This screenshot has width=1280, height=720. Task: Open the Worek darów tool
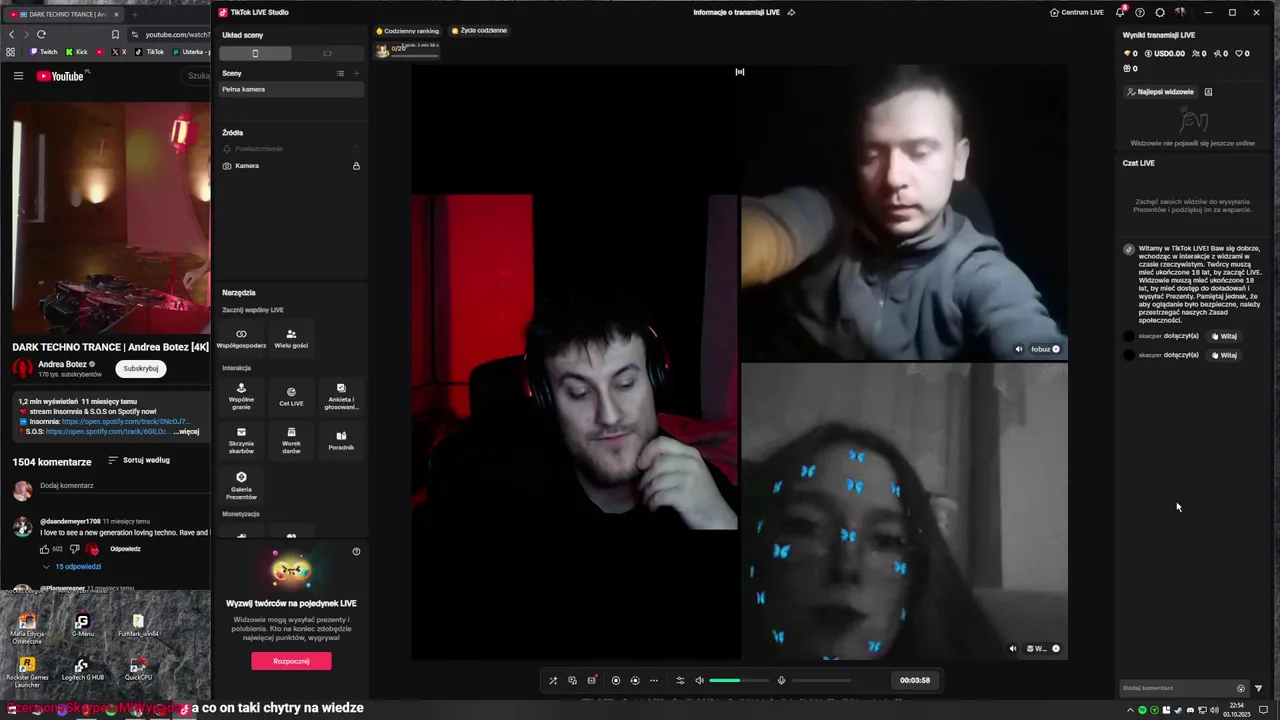(x=291, y=440)
